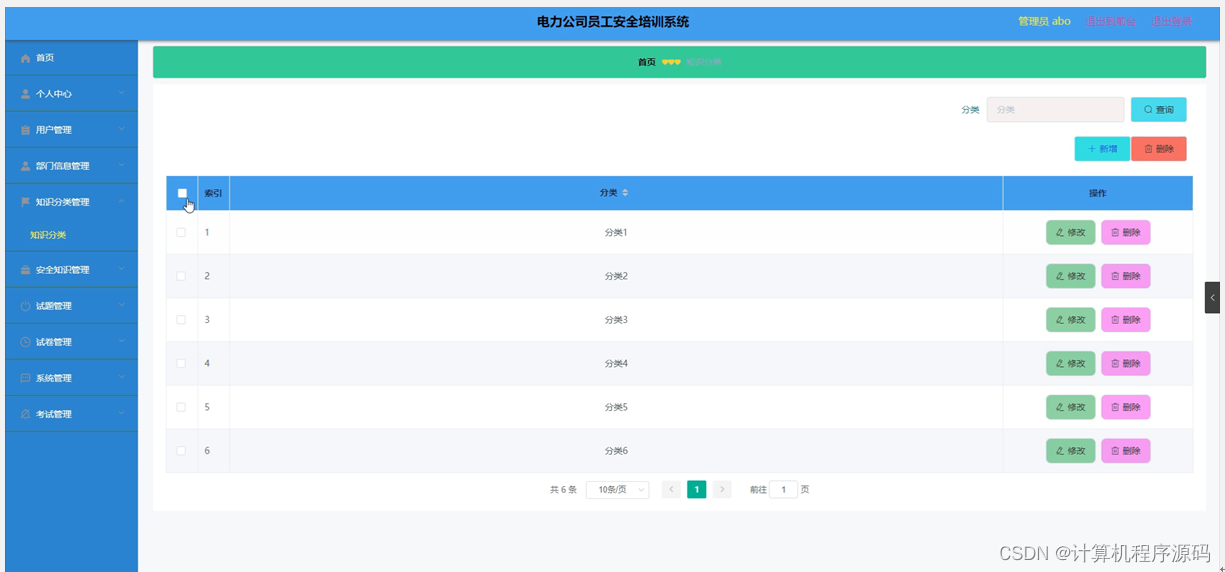Click 删除 for row 分类6
1225x572 pixels.
(1126, 451)
